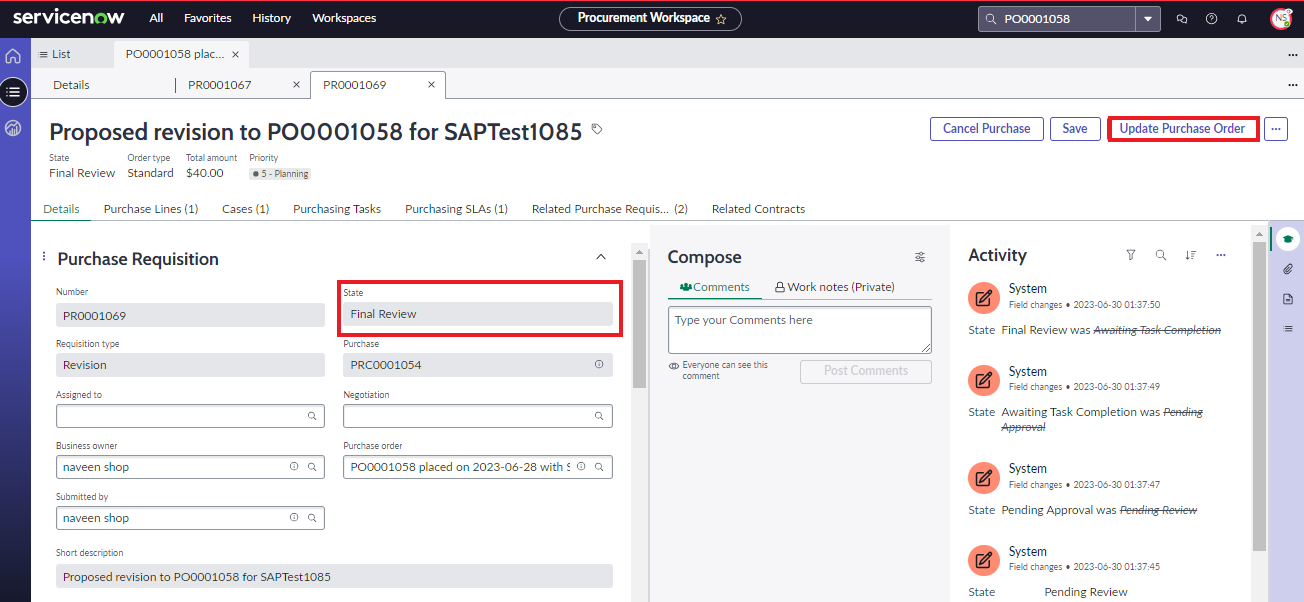Open the Home icon in left sidebar
Image resolution: width=1304 pixels, height=602 pixels.
(x=13, y=56)
